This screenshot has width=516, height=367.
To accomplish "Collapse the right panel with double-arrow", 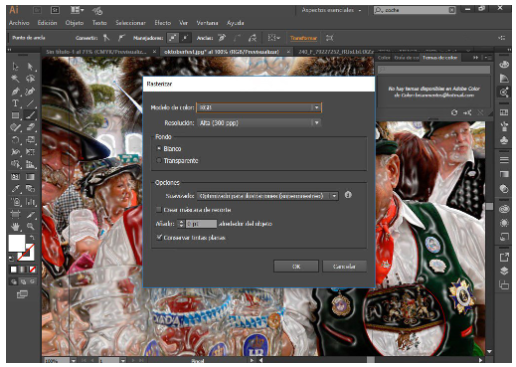I will click(x=476, y=58).
